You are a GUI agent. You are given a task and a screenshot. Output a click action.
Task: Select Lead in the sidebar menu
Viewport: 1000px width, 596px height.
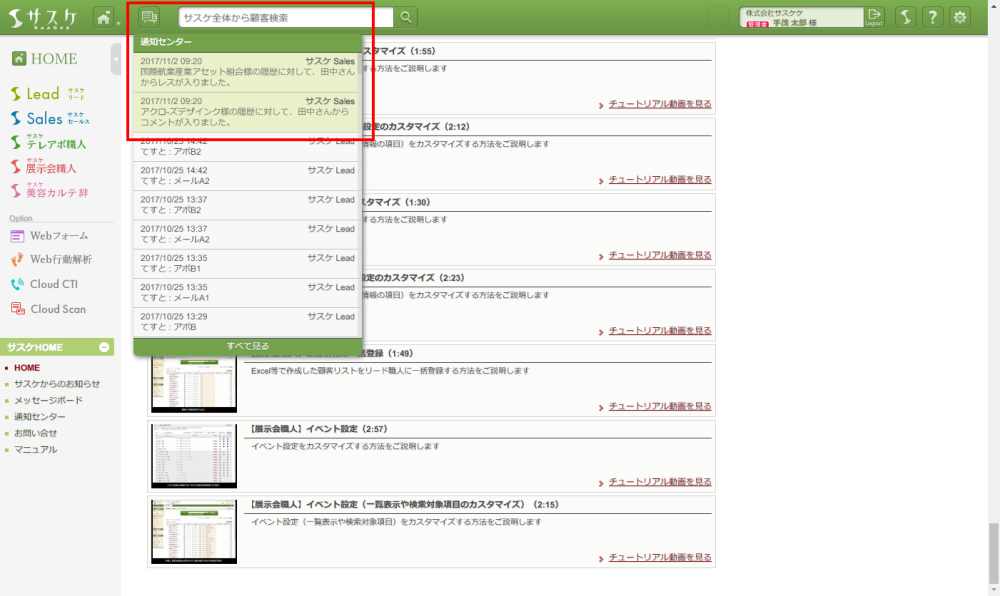[x=43, y=94]
